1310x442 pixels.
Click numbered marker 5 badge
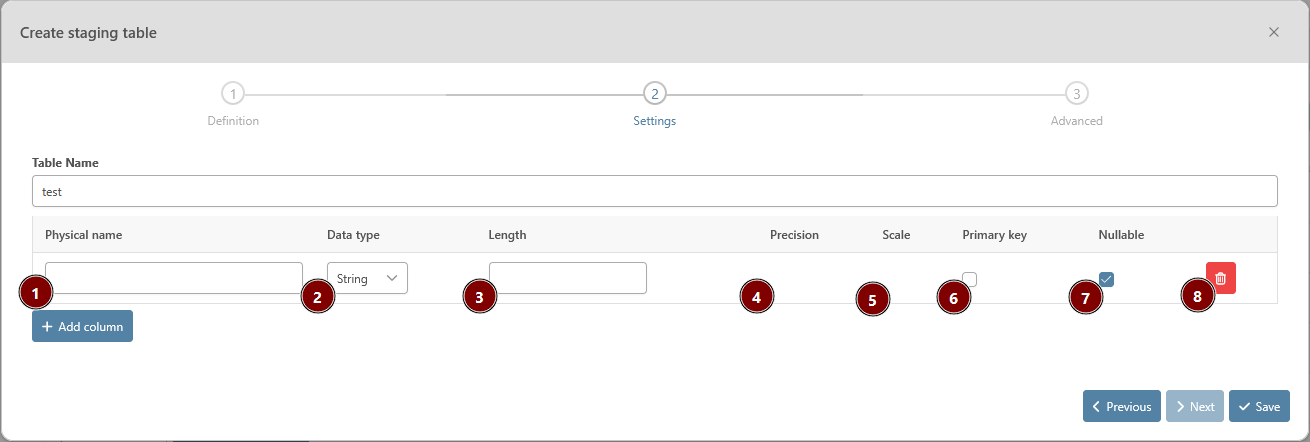pos(872,299)
